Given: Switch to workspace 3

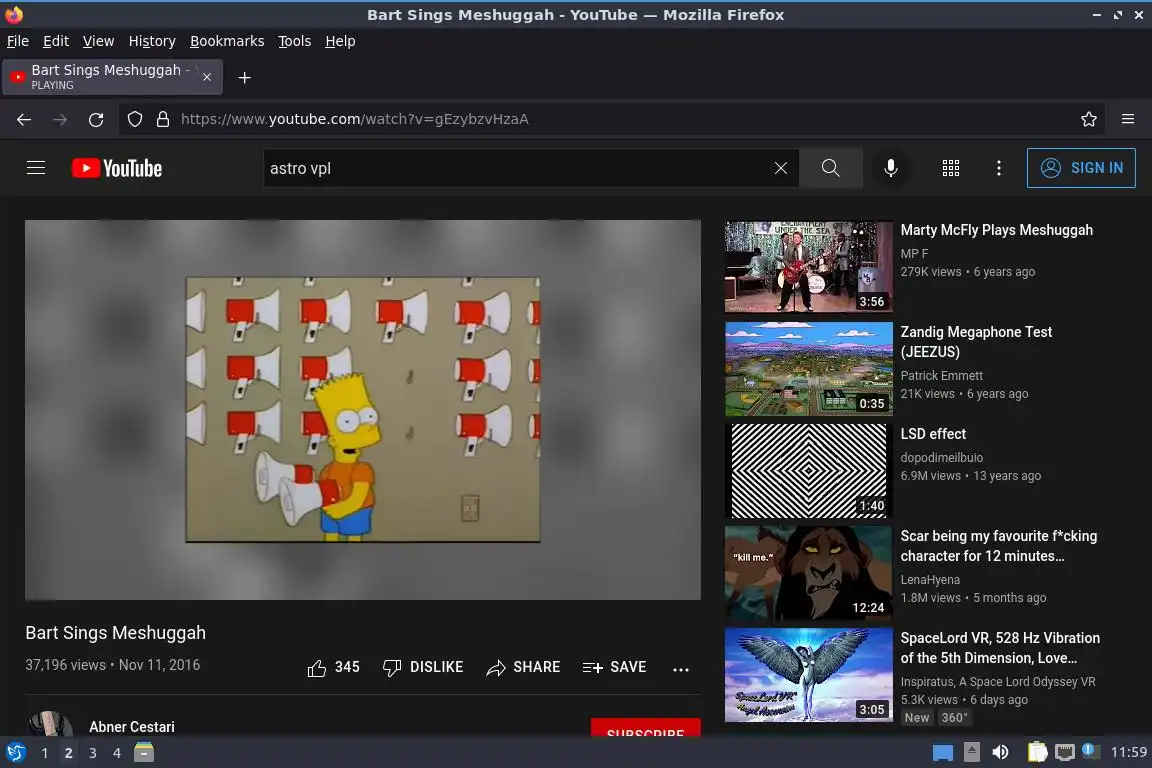Looking at the screenshot, I should click(93, 753).
